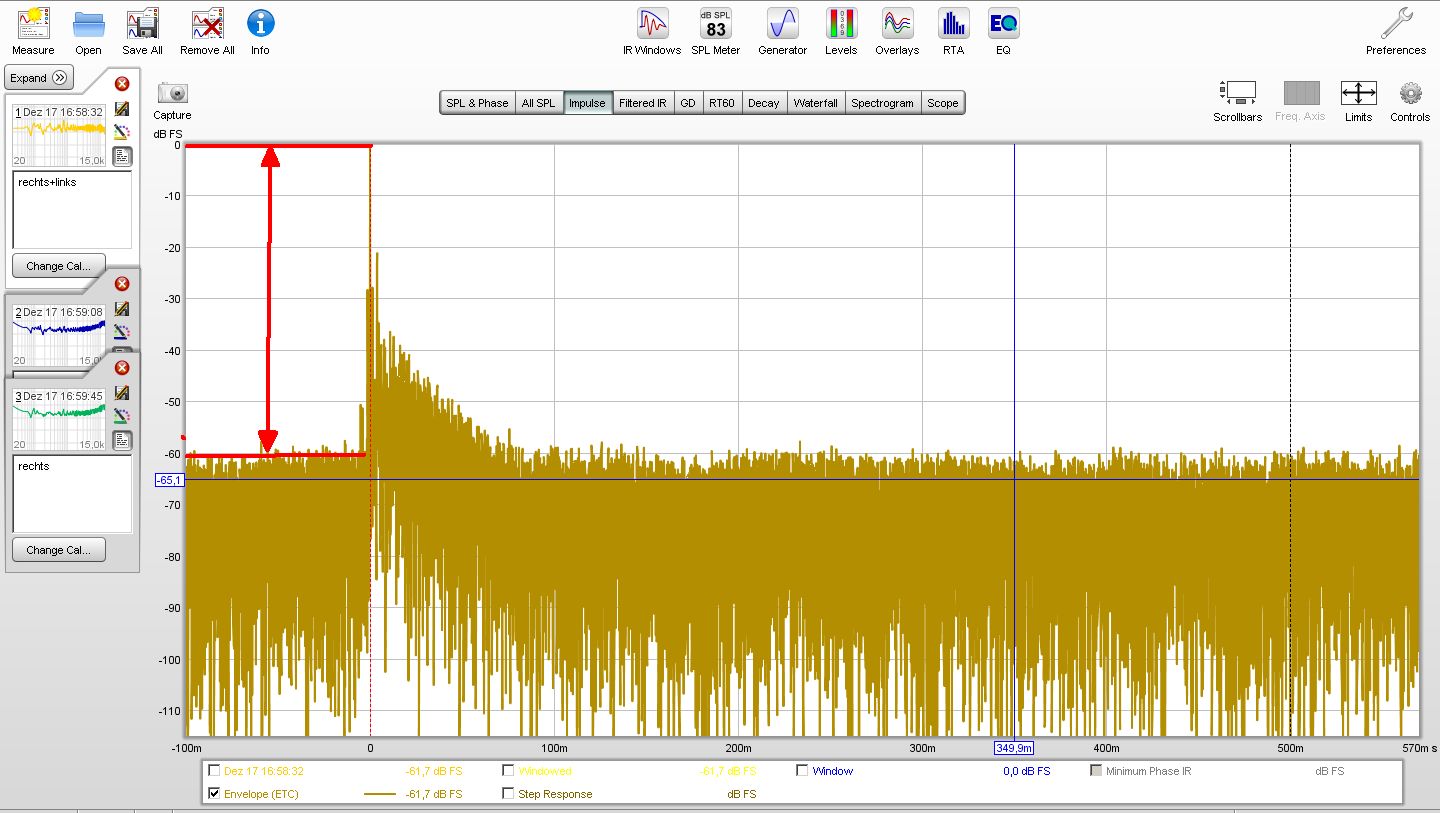The width and height of the screenshot is (1440, 813).
Task: Open the Info panel icon
Action: (260, 31)
